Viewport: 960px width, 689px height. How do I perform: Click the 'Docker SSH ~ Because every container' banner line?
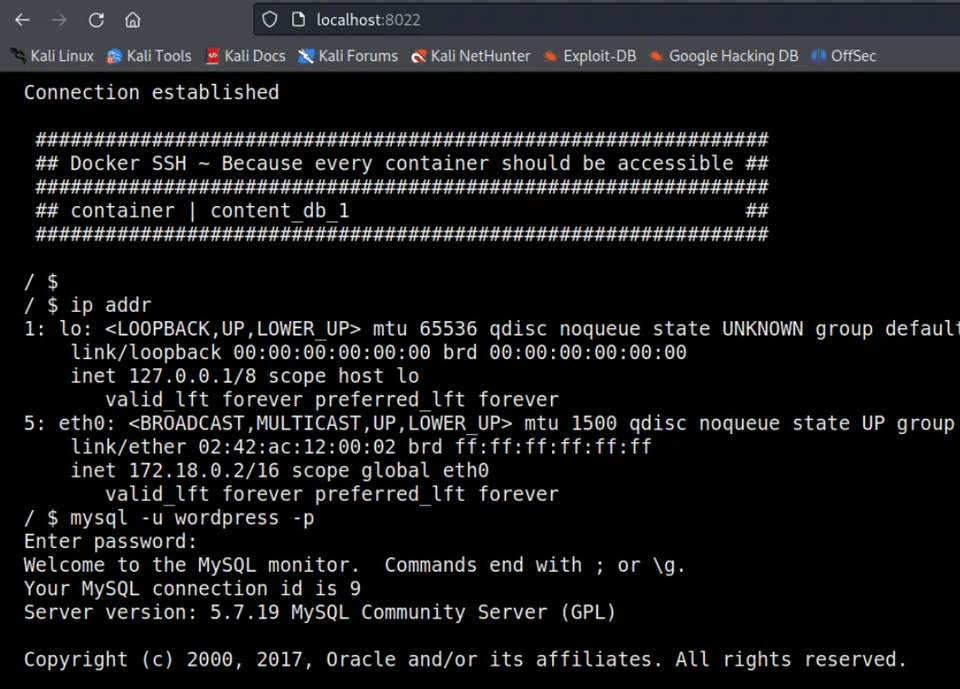[x=402, y=164]
